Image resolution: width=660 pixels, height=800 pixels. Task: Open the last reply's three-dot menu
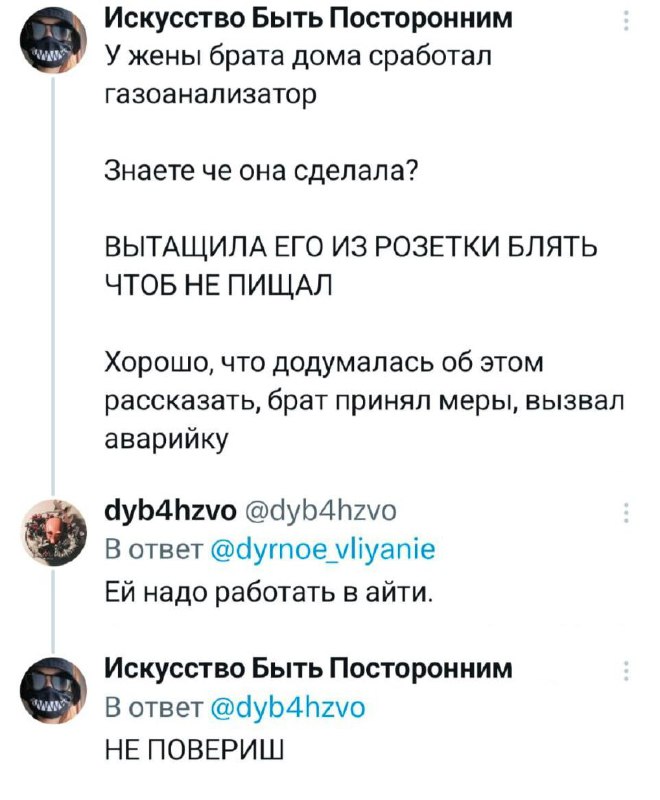pos(626,671)
